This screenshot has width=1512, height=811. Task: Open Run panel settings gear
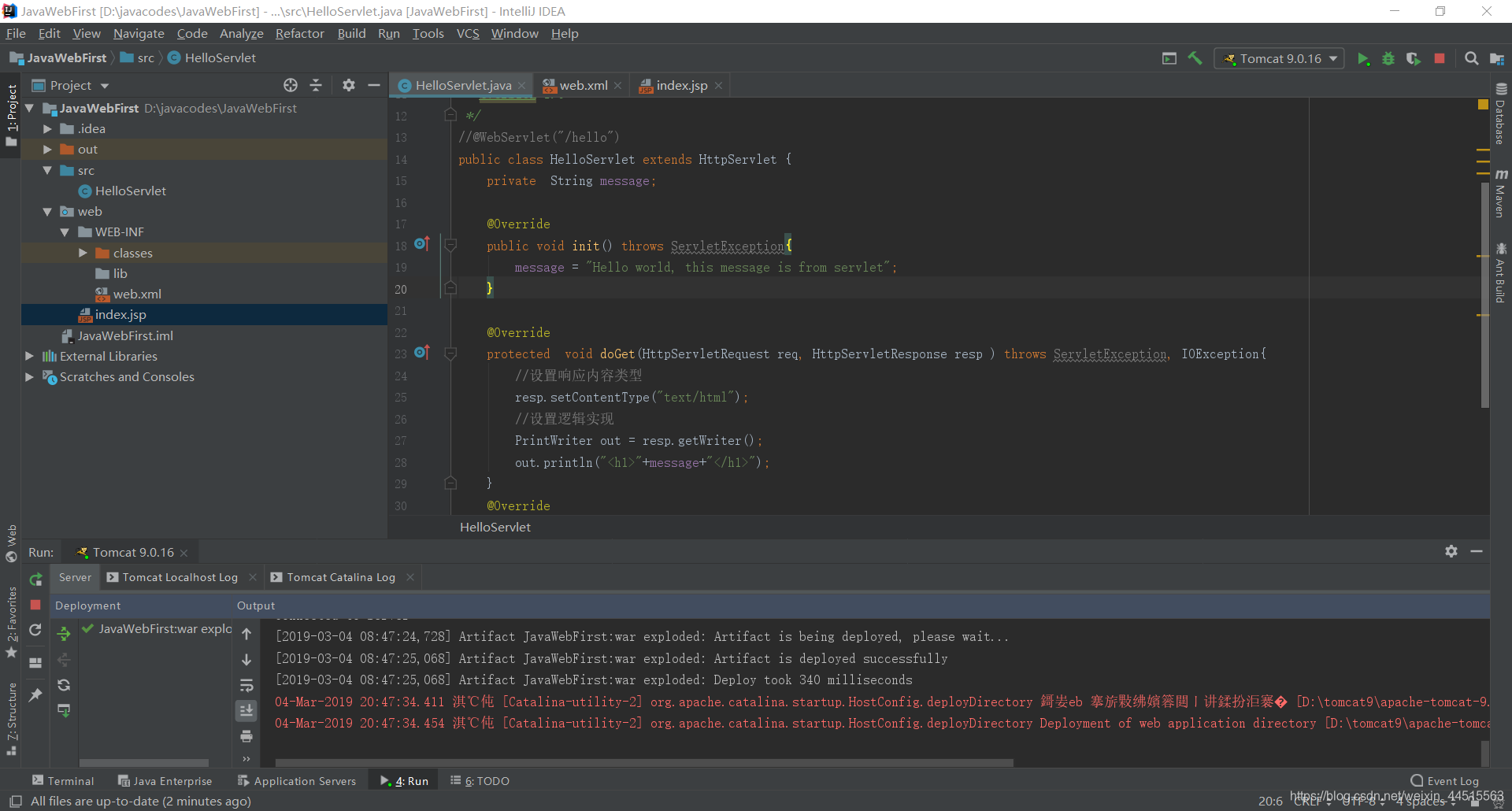(x=1451, y=551)
